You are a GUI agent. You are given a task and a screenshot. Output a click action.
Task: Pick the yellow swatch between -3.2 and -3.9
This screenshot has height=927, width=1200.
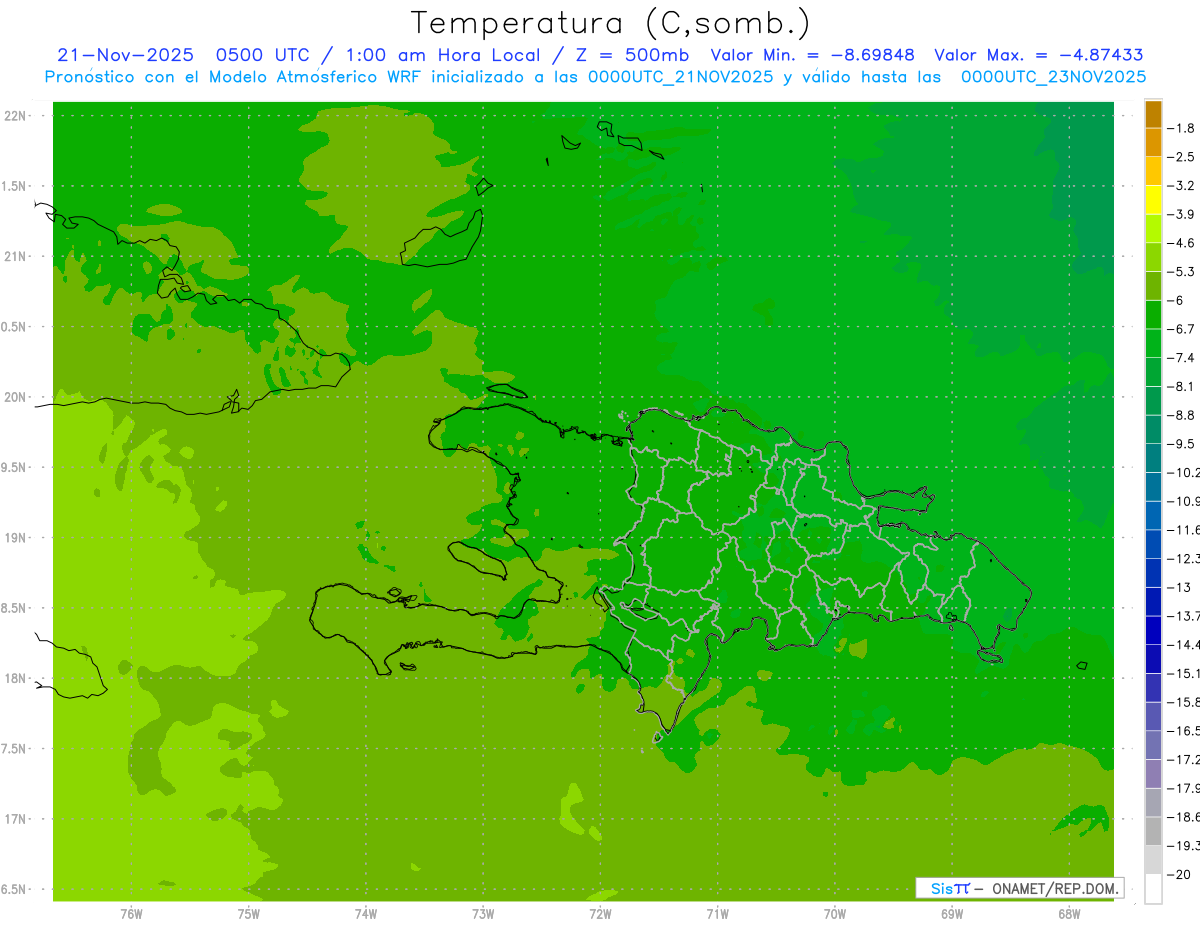(1153, 200)
